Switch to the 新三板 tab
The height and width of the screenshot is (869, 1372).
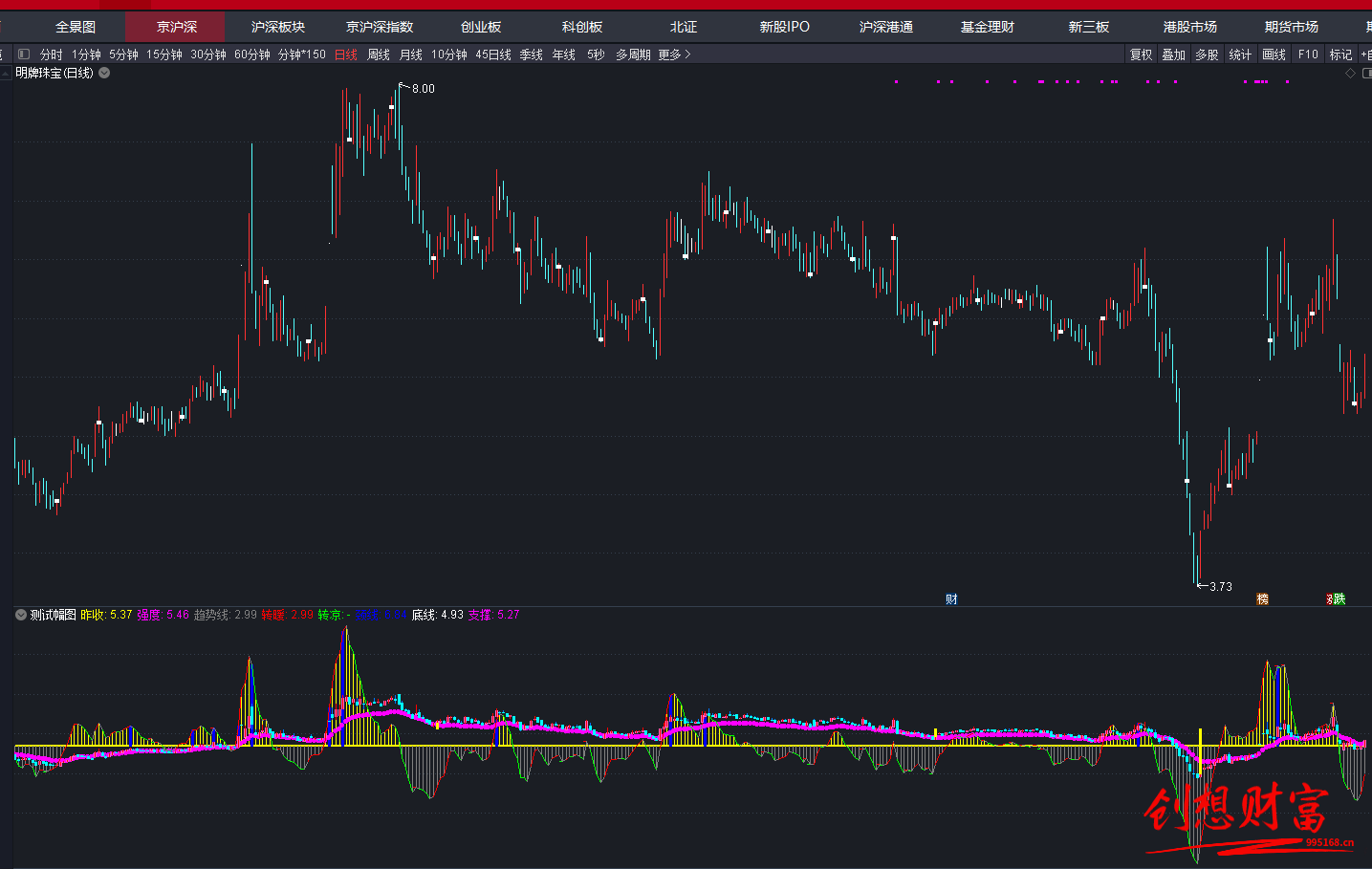1089,27
